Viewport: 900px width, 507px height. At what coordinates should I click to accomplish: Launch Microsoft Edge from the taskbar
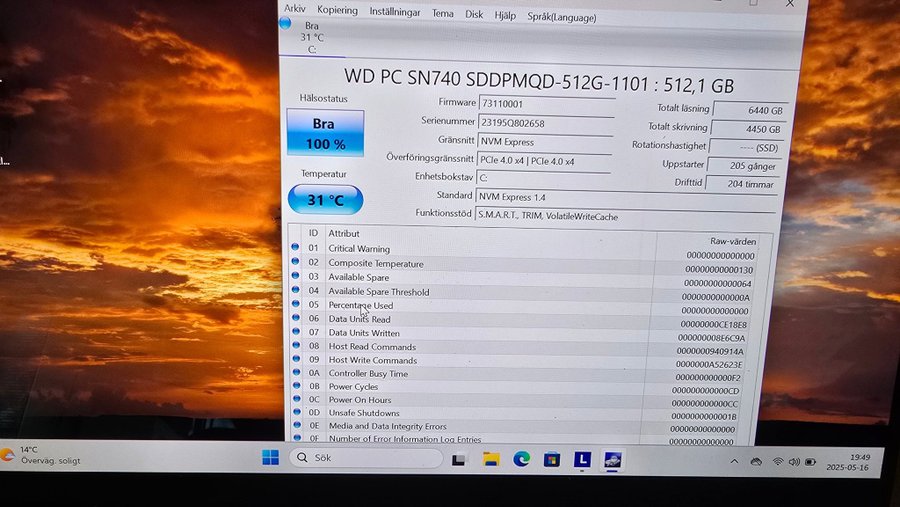click(x=521, y=459)
